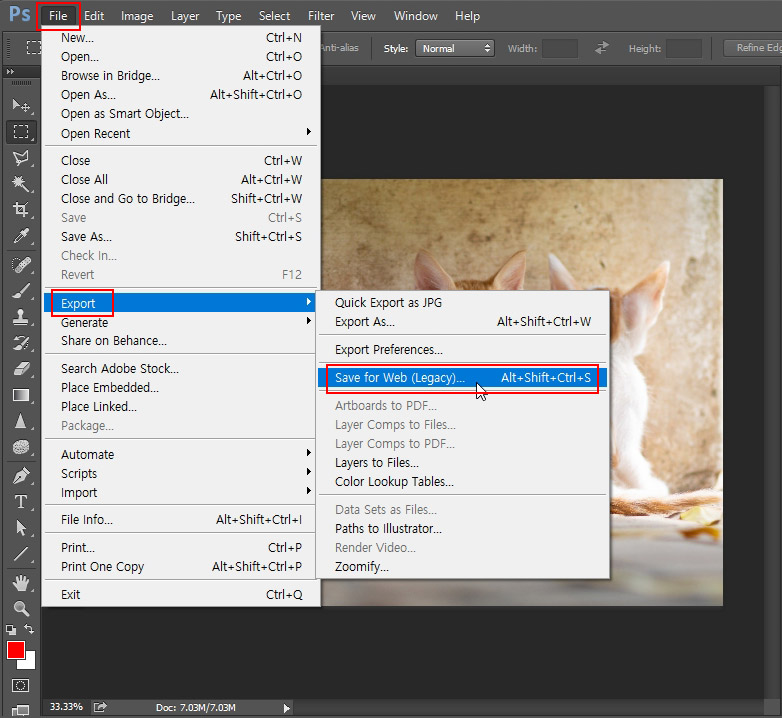The image size is (782, 718).
Task: Select the Line tool
Action: tap(20, 553)
